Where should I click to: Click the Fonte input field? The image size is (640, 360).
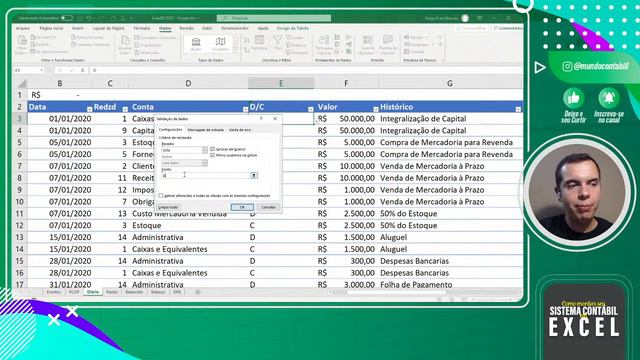coord(206,175)
